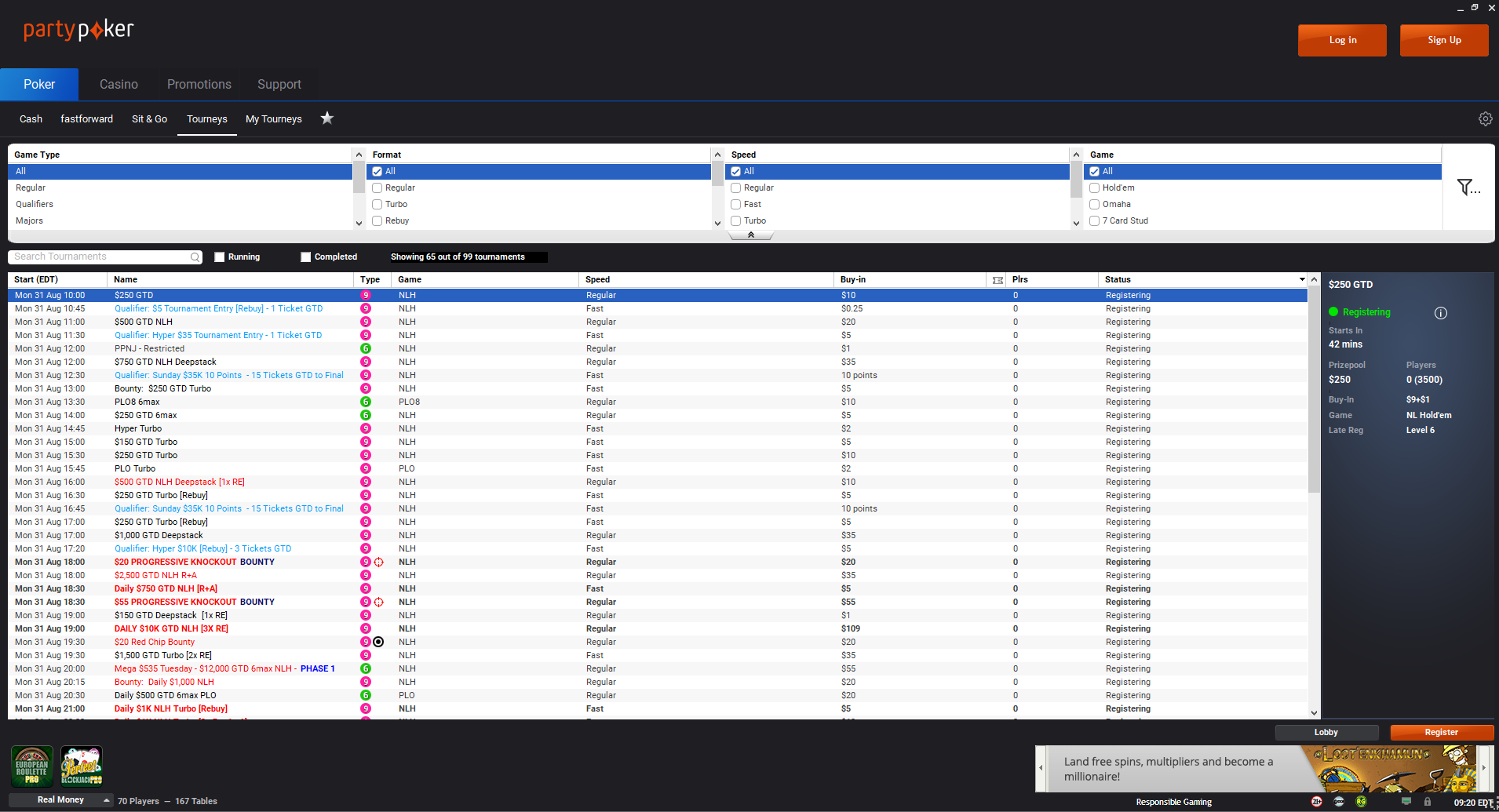Open tournament info icon beside Registering

click(1441, 313)
